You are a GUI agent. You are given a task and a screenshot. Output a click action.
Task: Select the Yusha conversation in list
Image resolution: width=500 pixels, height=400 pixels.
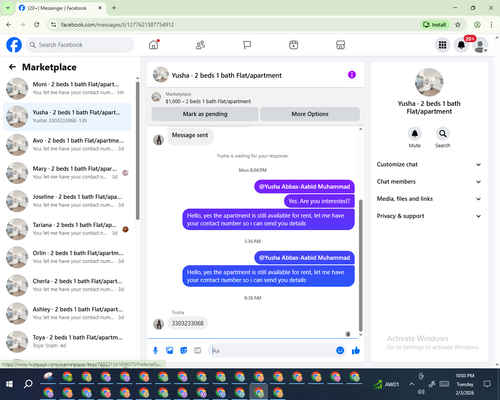tap(67, 117)
